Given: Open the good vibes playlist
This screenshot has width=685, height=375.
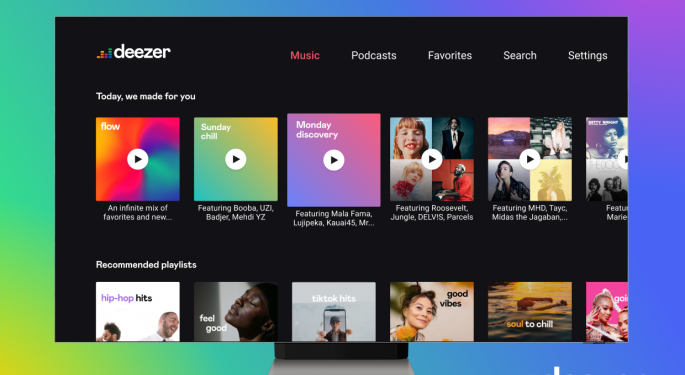Looking at the screenshot, I should click(x=432, y=312).
